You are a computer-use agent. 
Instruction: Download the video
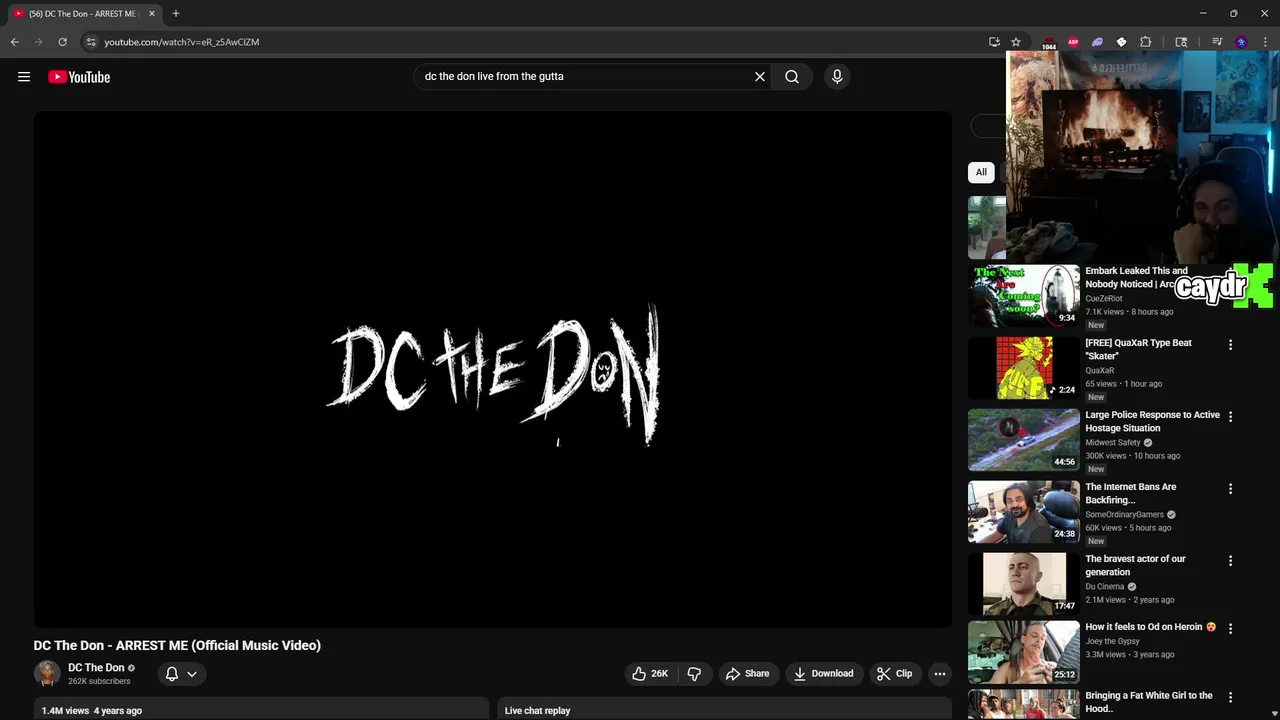pos(823,674)
